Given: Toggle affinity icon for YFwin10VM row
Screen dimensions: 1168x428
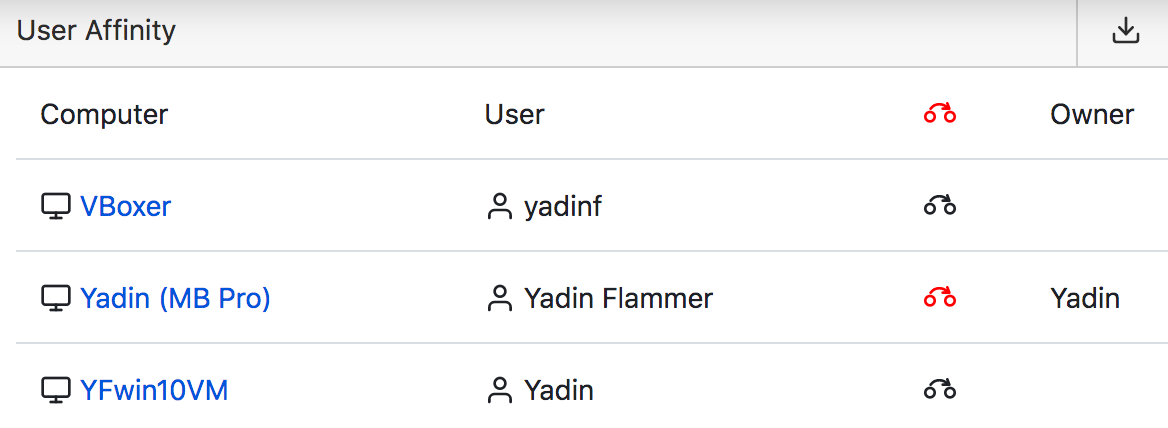Looking at the screenshot, I should click(939, 390).
